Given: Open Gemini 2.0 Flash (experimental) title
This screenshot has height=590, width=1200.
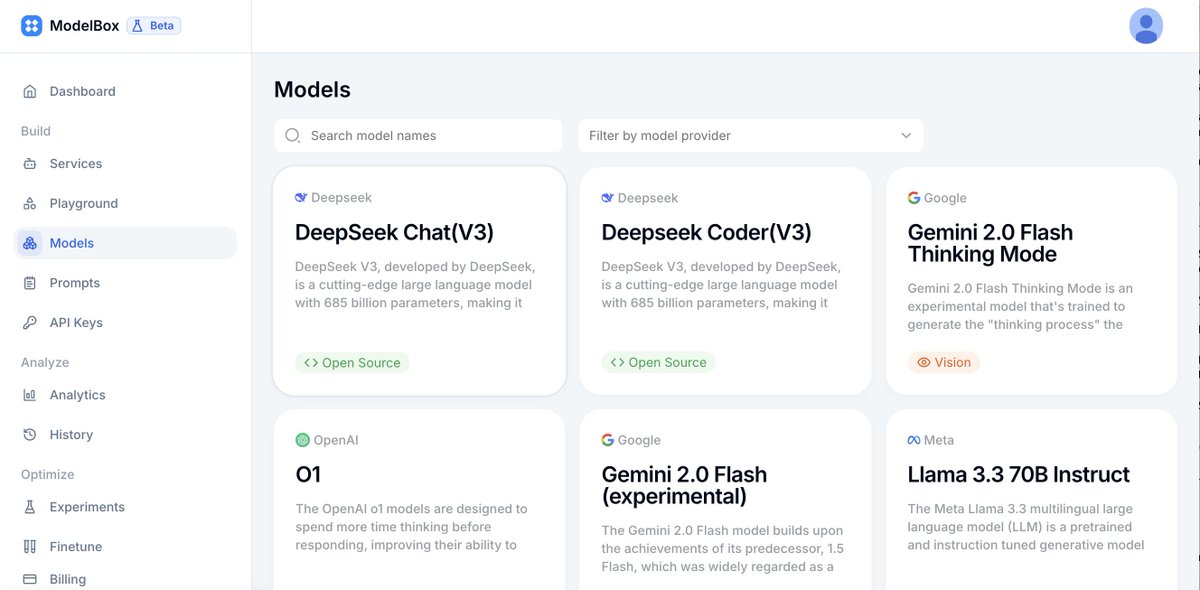Looking at the screenshot, I should (x=684, y=485).
